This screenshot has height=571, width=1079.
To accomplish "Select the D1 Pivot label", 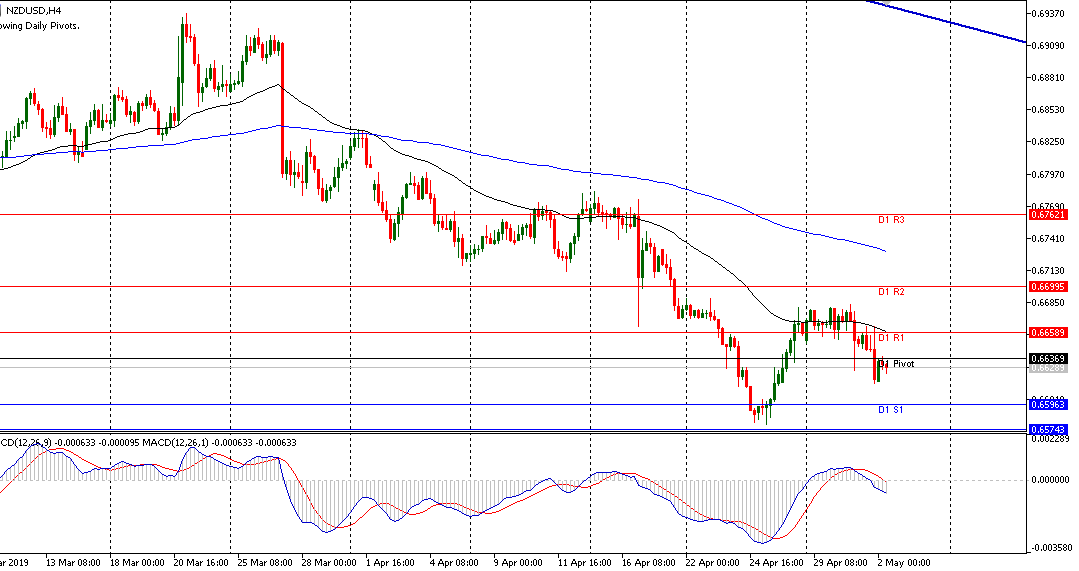I will point(897,364).
